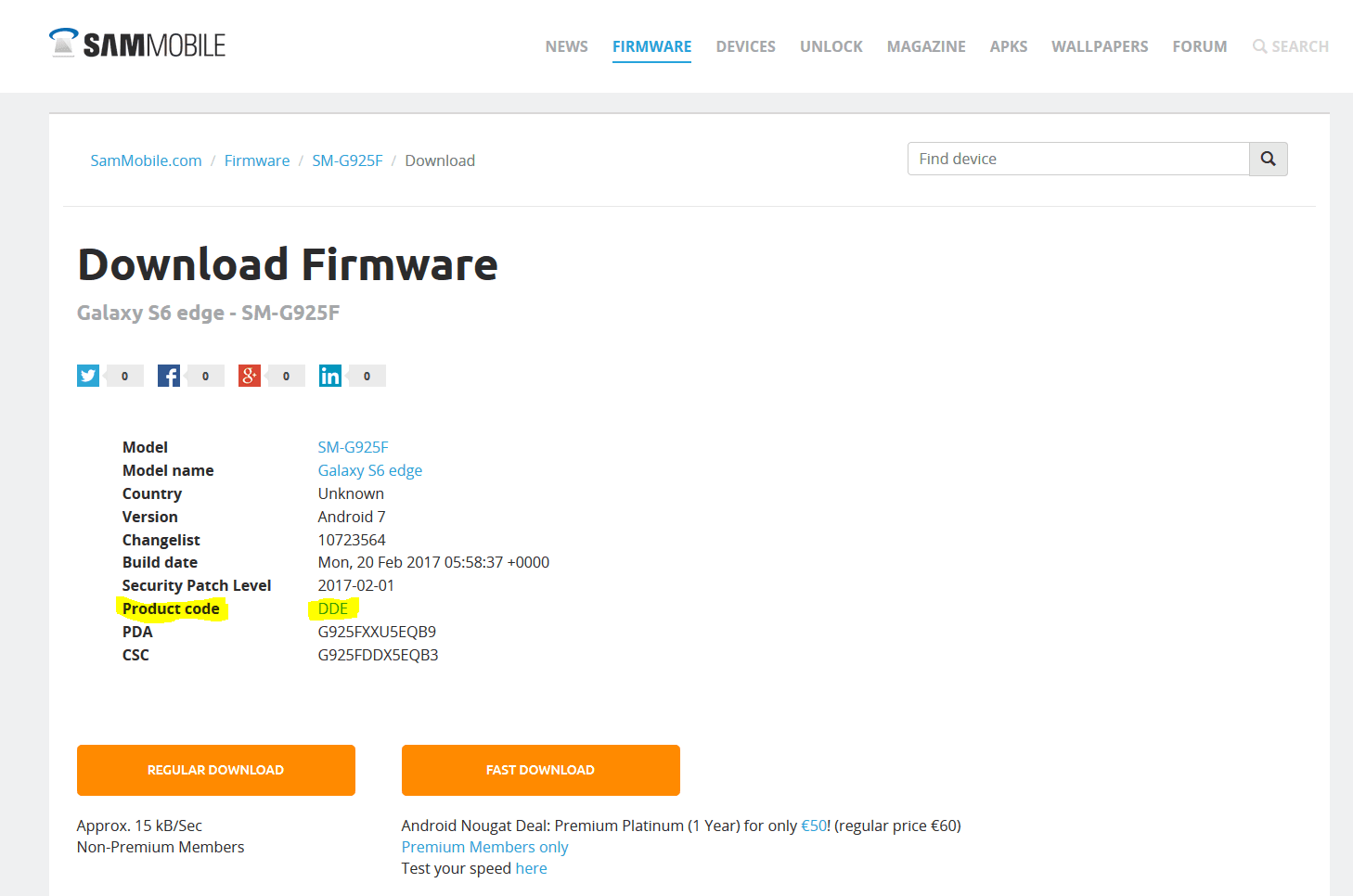
Task: Open the APKS menu item
Action: coord(1009,46)
